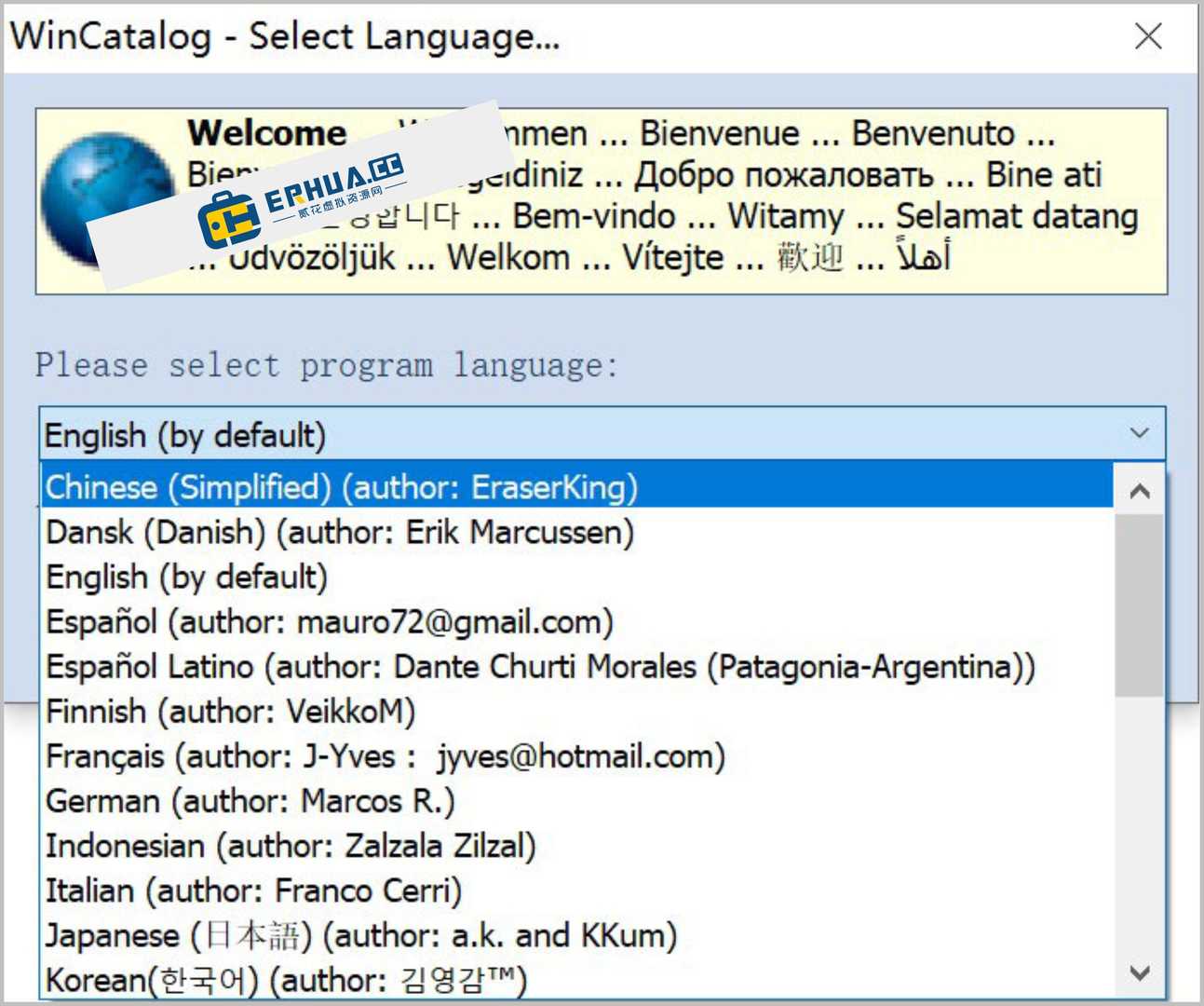Click the scrollbar up arrow

click(1140, 489)
